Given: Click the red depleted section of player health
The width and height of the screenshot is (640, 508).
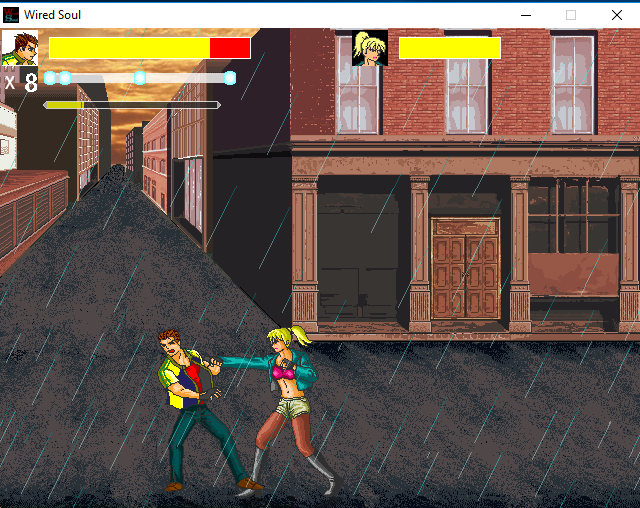Looking at the screenshot, I should tap(230, 48).
